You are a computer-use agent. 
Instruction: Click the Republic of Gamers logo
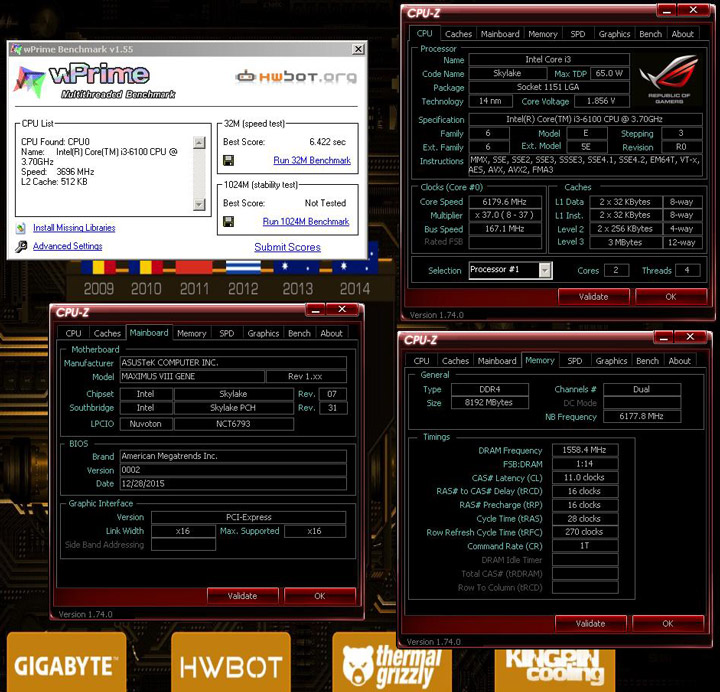click(x=669, y=78)
